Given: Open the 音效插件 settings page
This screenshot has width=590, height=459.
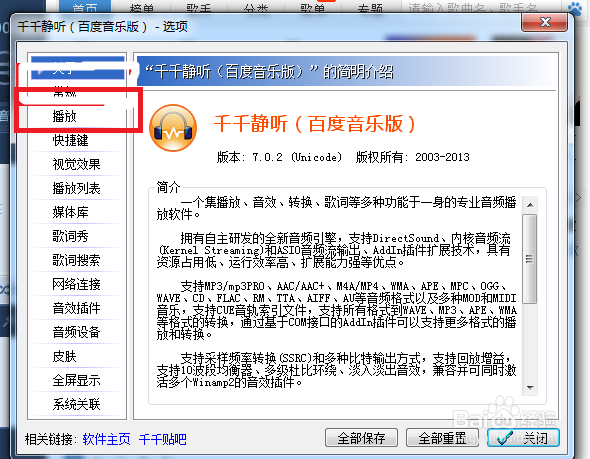Looking at the screenshot, I should [76, 309].
